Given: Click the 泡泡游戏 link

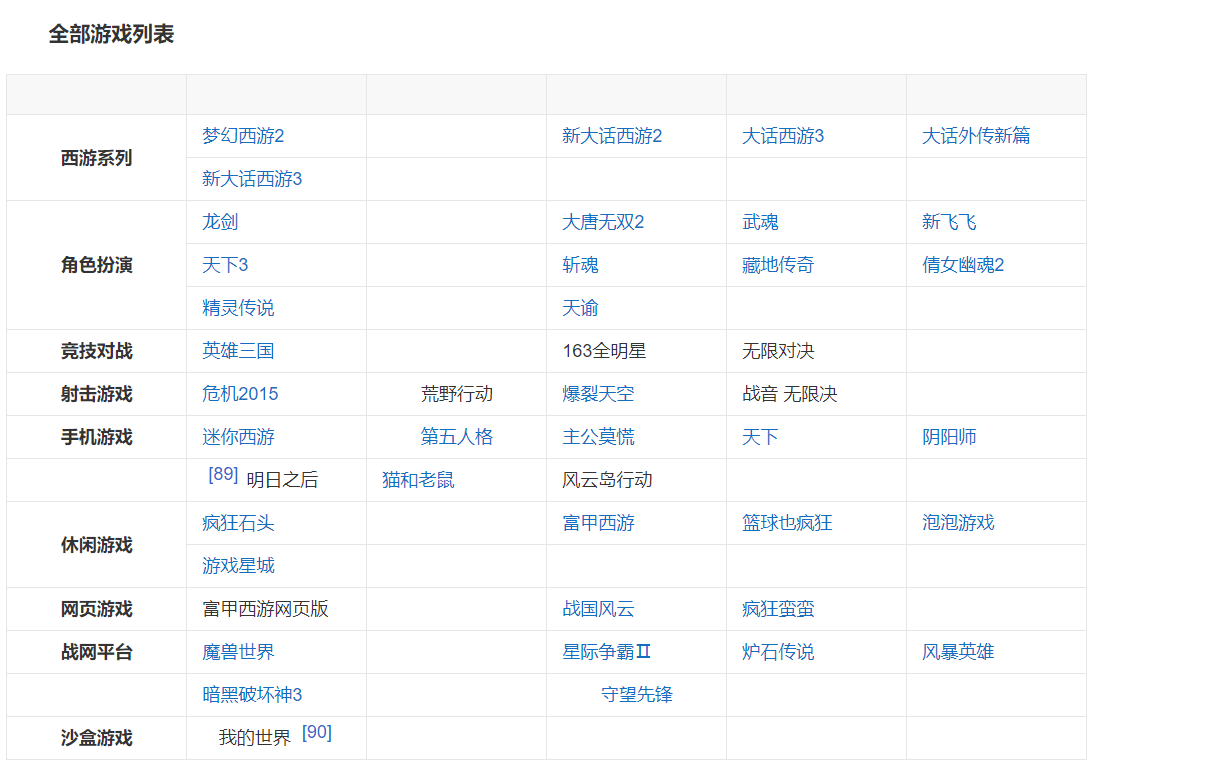Looking at the screenshot, I should point(958,523).
